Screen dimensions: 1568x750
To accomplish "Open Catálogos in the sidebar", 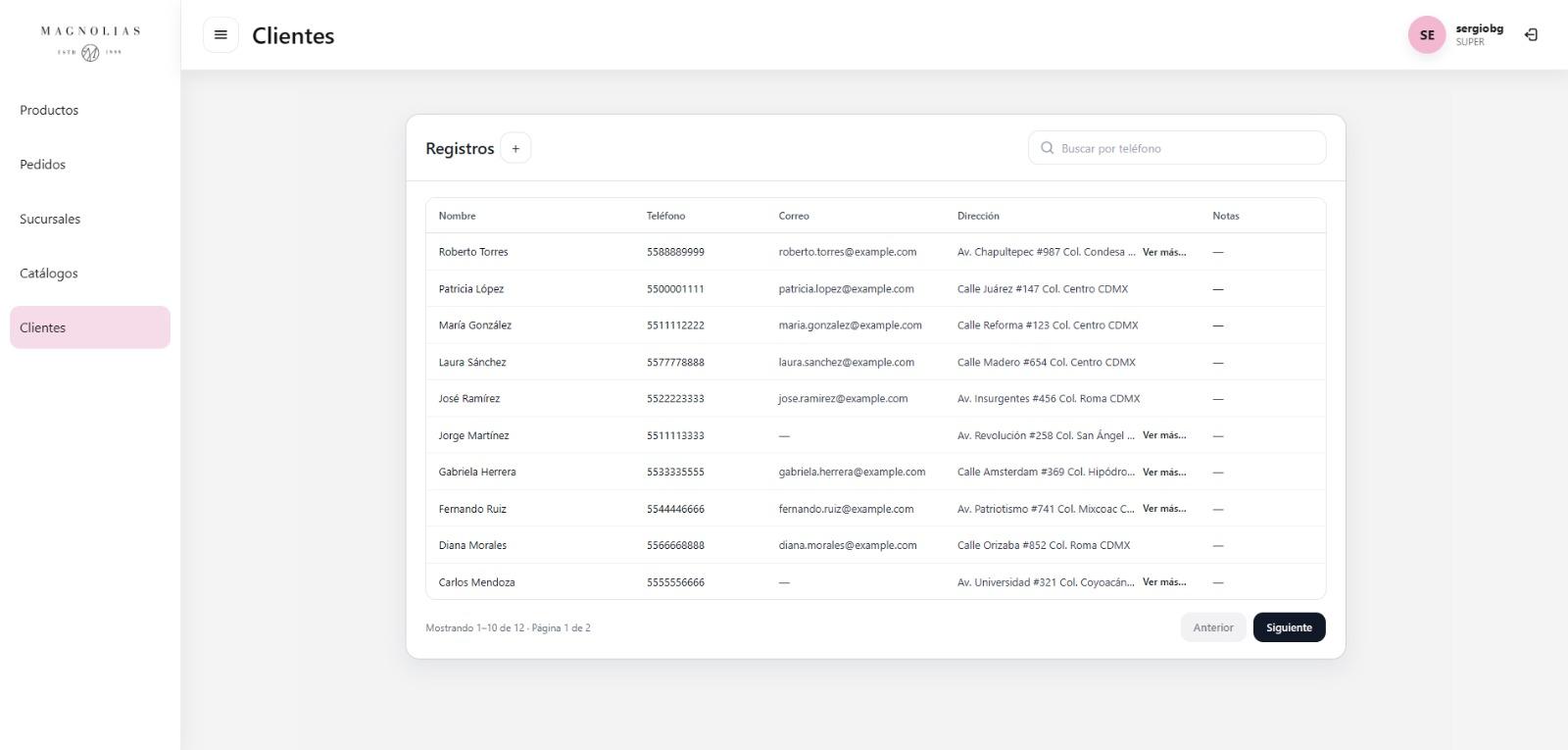I will 90,274.
